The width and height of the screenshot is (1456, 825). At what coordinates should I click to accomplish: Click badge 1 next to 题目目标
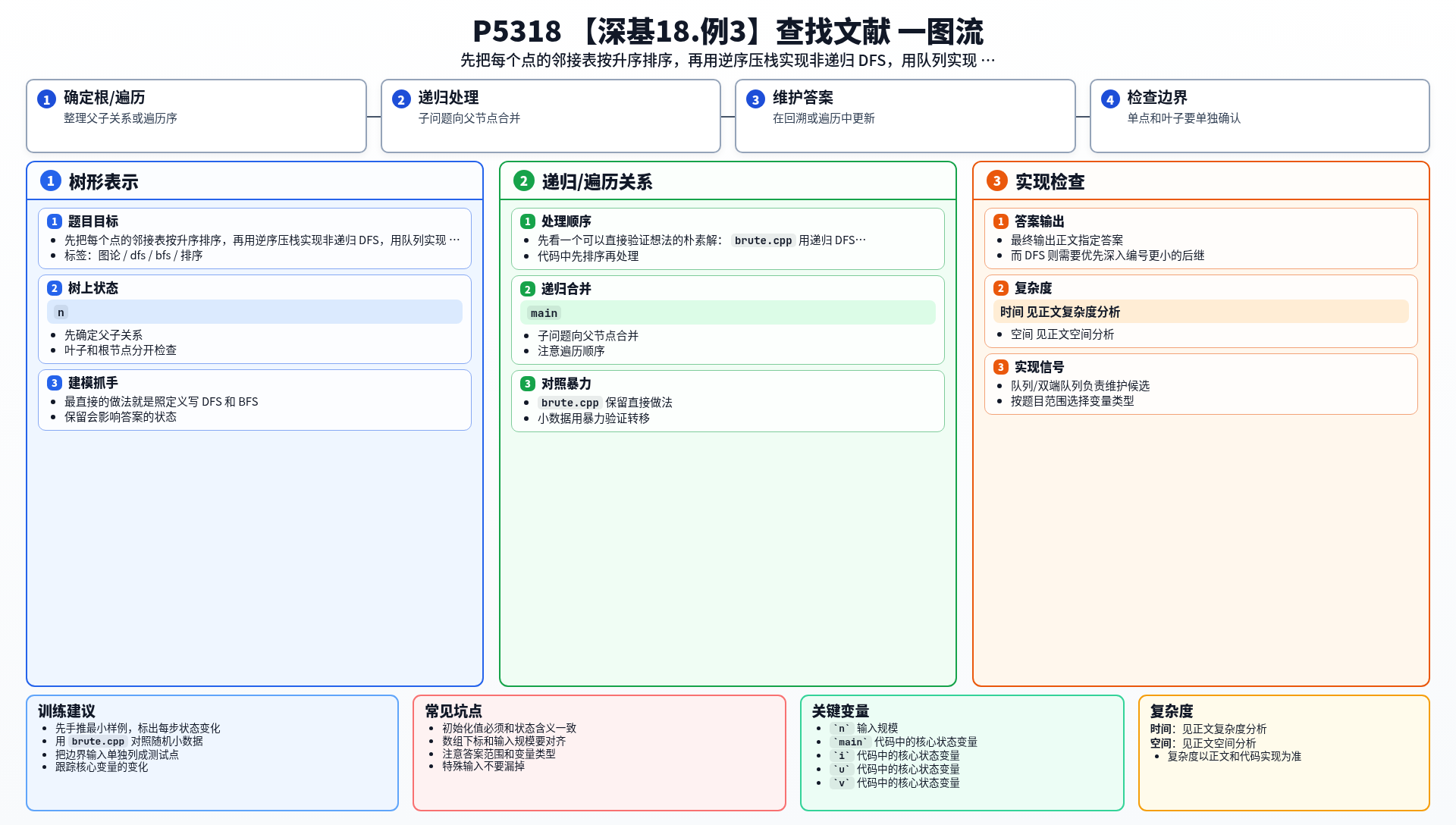(x=55, y=221)
